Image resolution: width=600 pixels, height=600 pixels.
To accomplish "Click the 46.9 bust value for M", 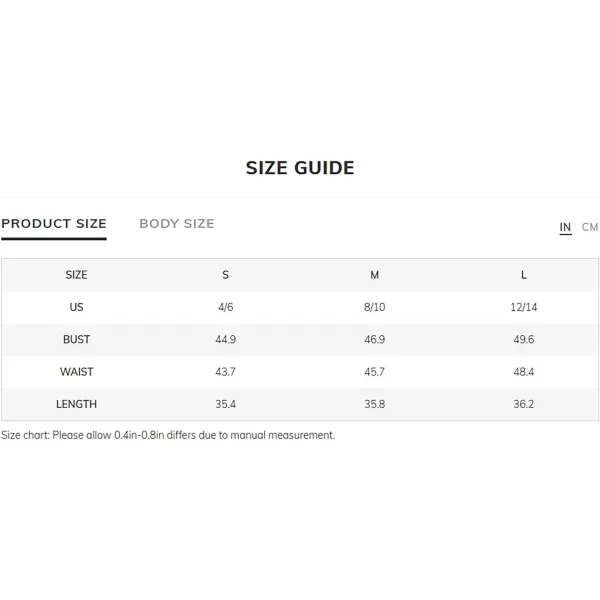I will [x=374, y=339].
